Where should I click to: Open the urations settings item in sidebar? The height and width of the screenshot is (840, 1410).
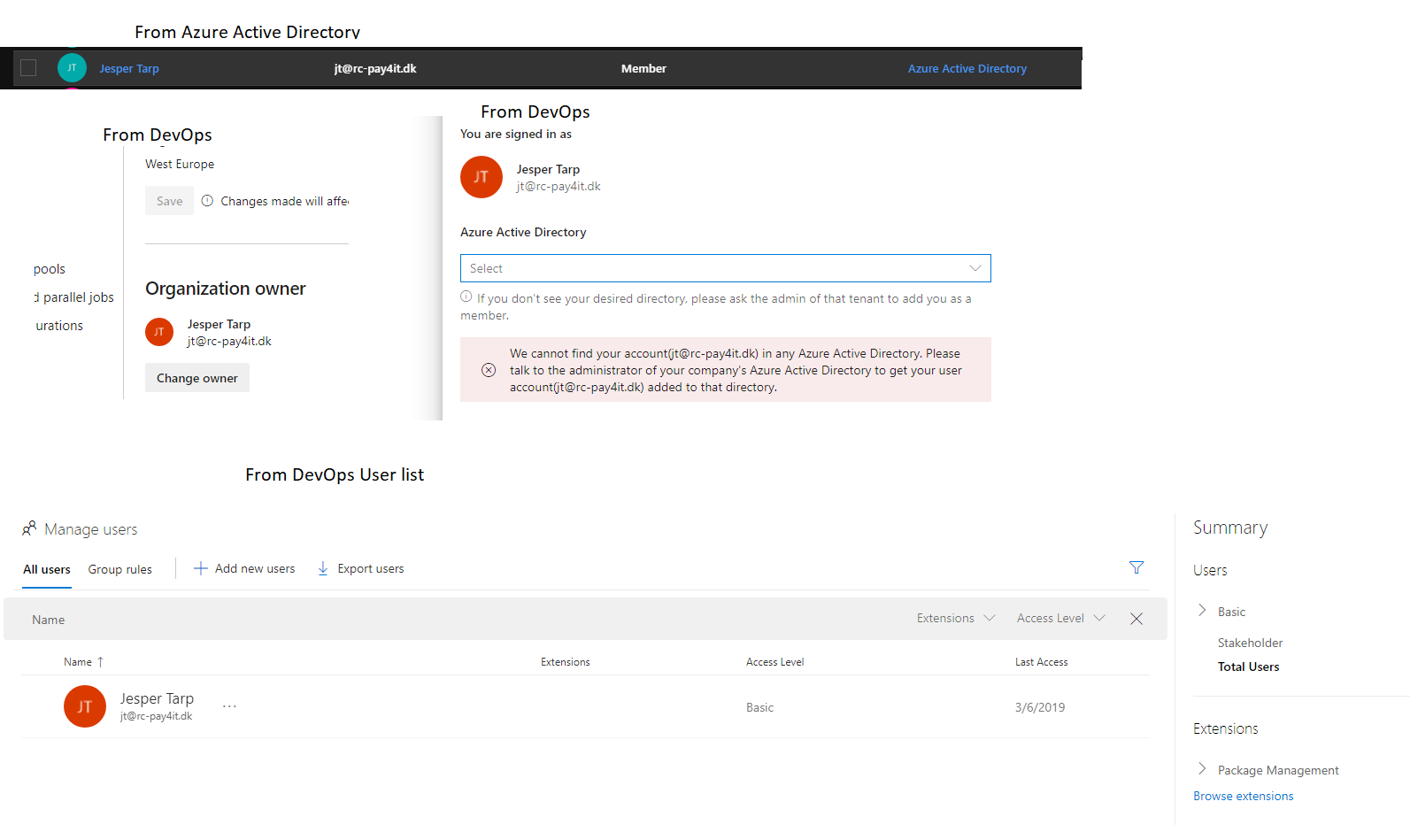coord(59,326)
